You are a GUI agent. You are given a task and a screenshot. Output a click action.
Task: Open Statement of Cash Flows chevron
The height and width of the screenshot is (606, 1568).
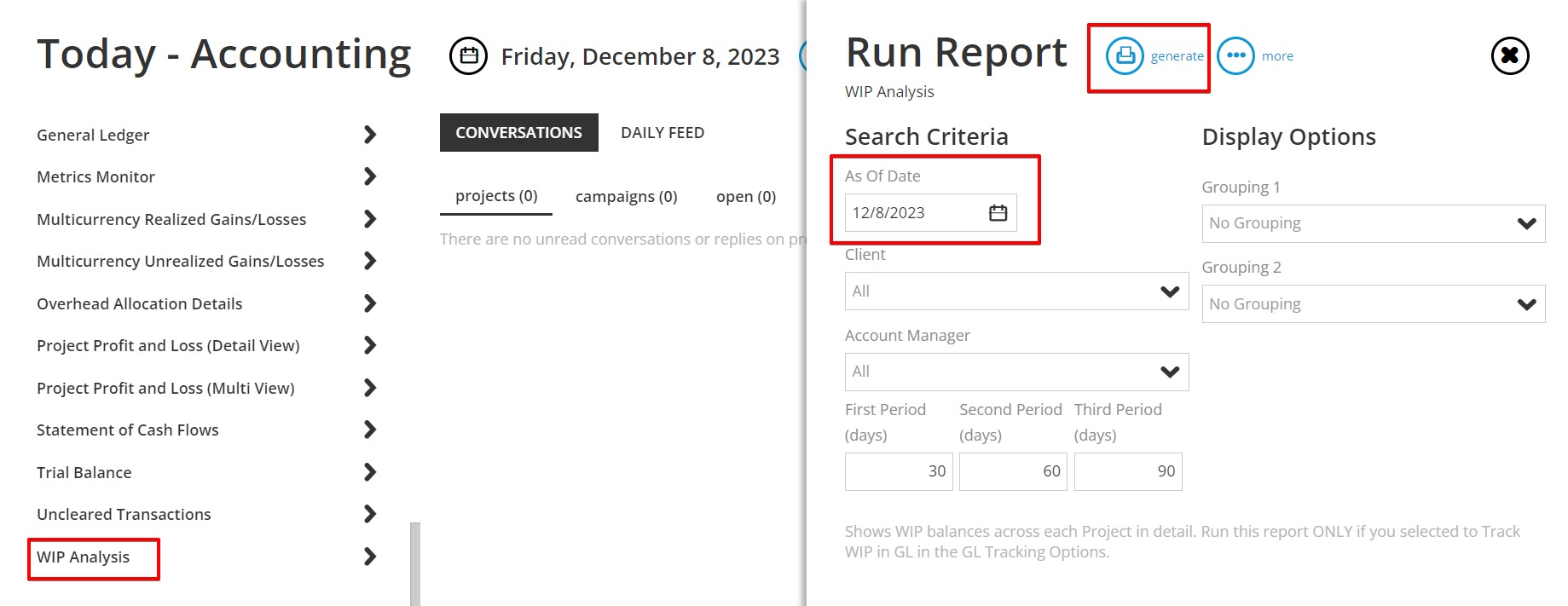[370, 430]
